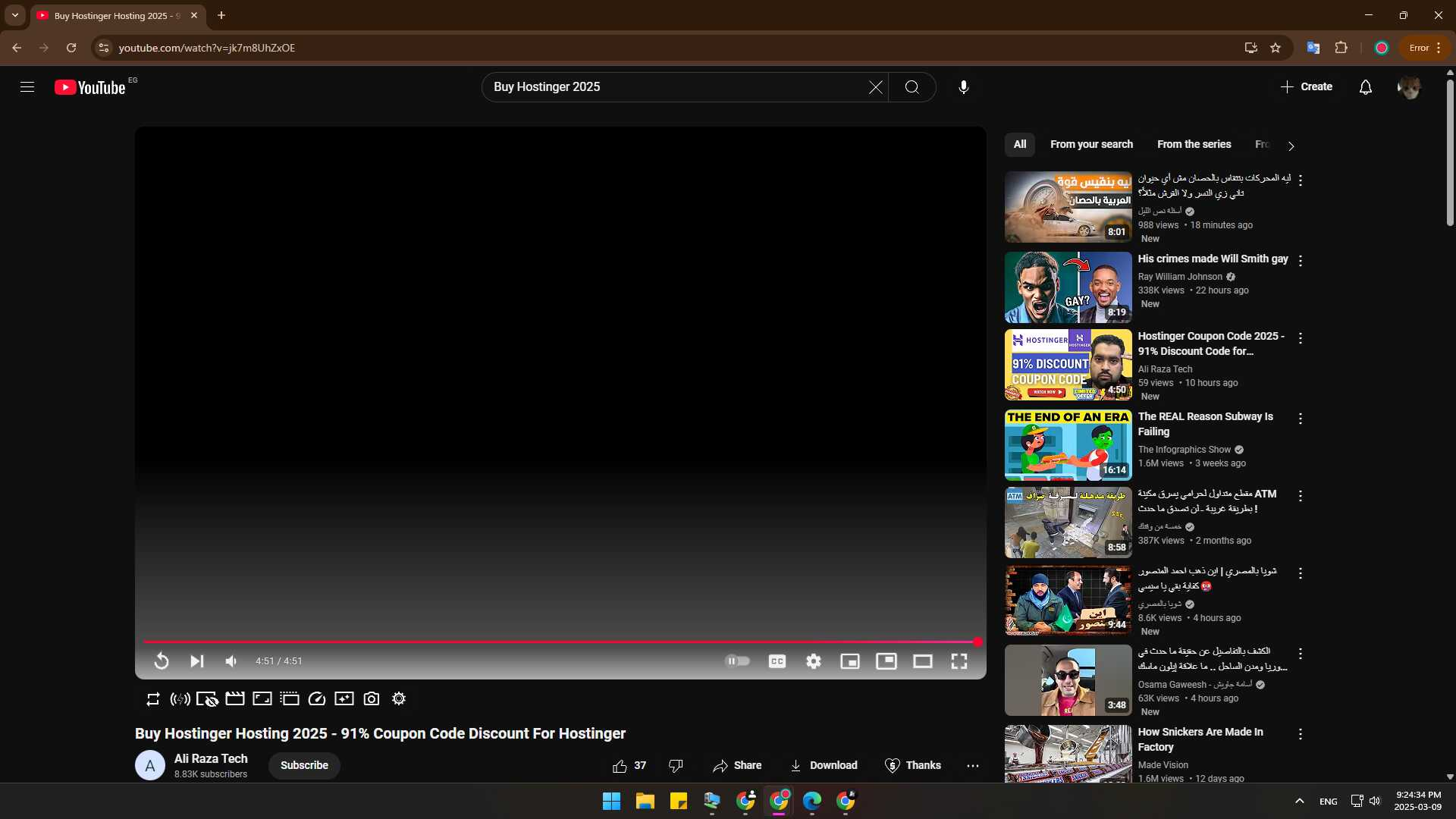Click the pop-up player extension icon
Image resolution: width=1456 pixels, height=819 pixels.
pos(289,699)
